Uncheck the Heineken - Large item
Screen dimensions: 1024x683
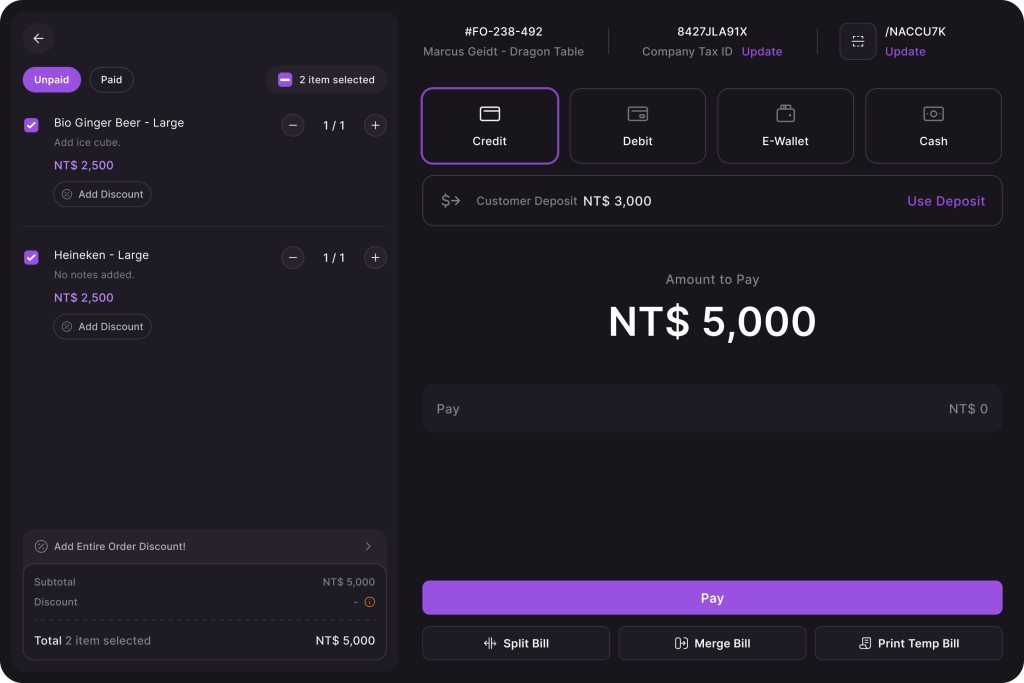[x=31, y=257]
